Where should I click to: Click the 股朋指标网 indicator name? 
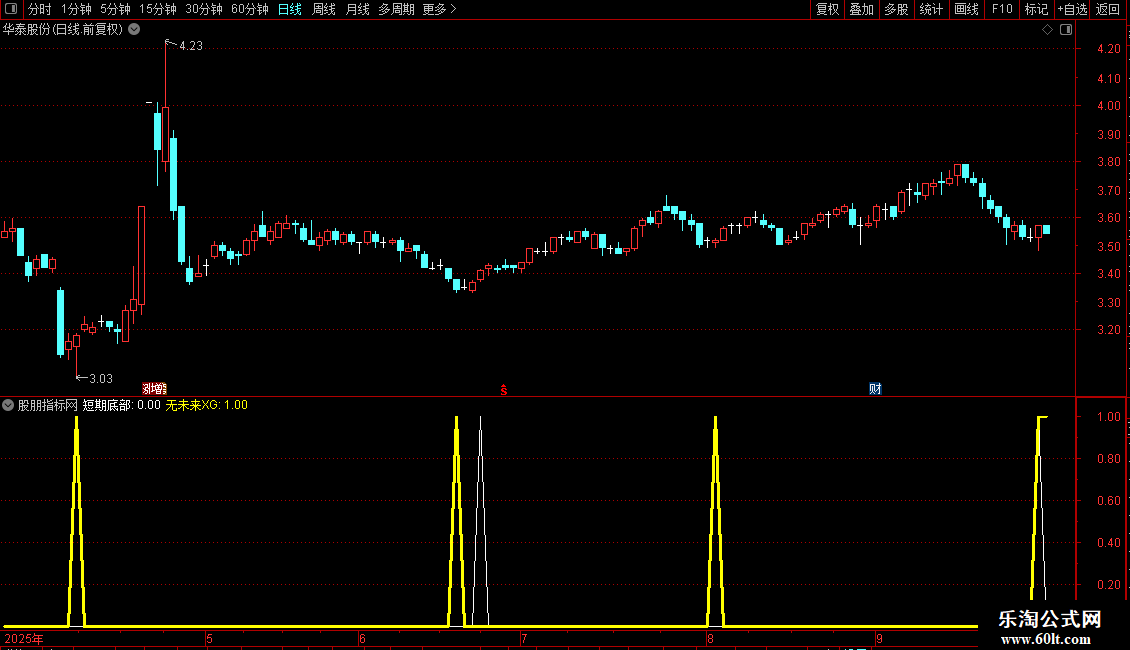click(48, 405)
